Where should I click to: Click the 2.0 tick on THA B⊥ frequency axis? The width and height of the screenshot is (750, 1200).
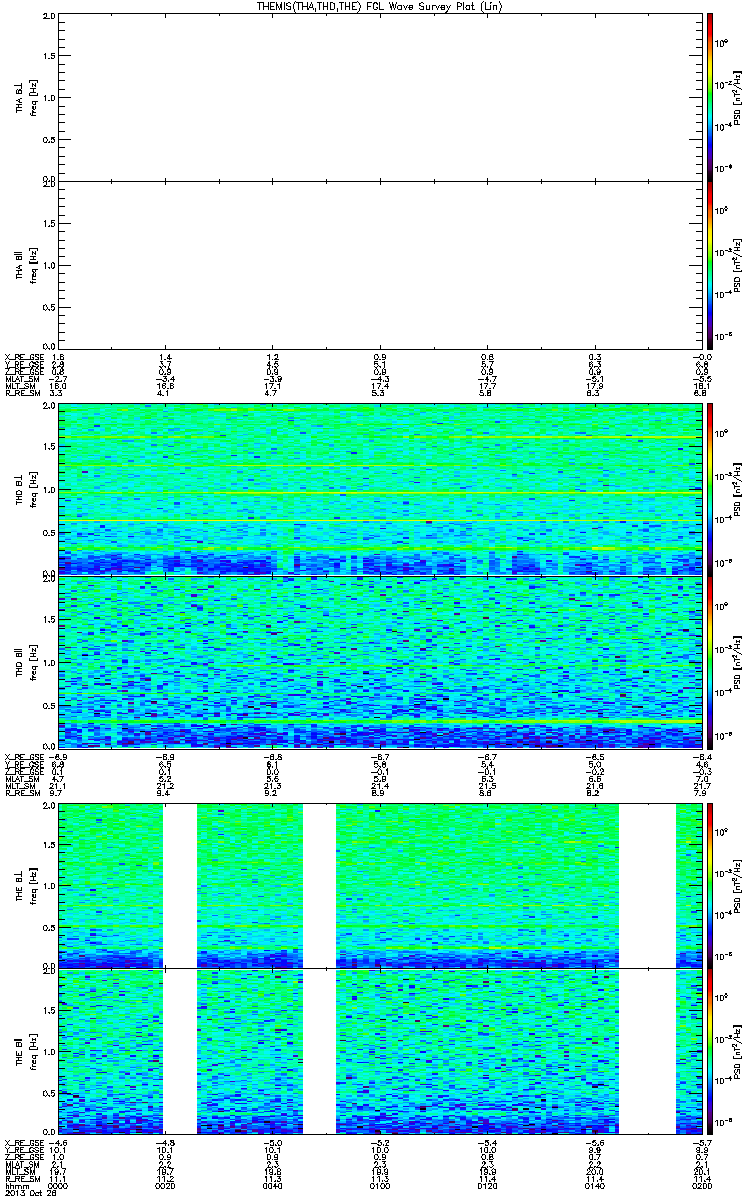pos(50,17)
